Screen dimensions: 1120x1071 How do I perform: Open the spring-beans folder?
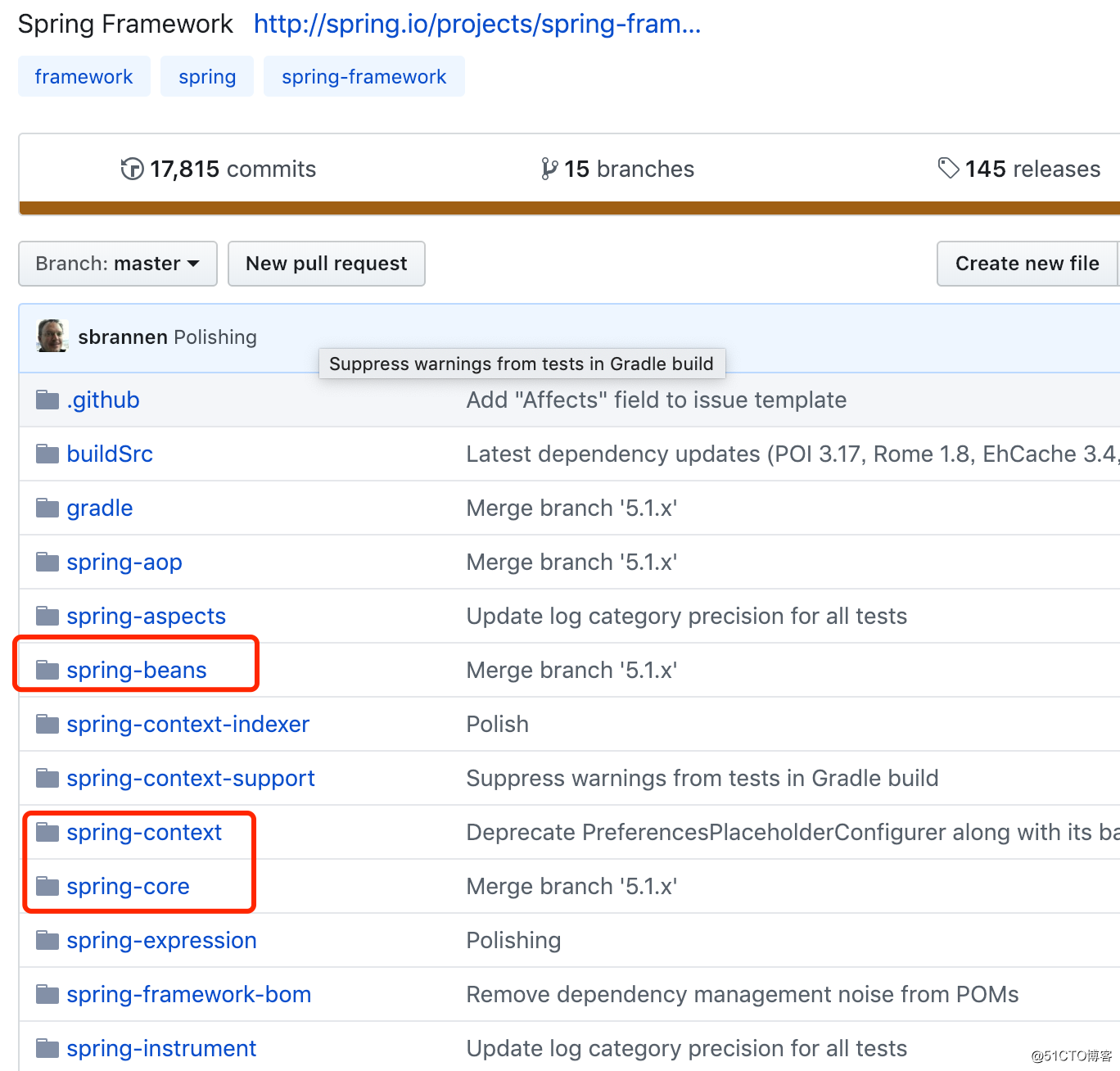coord(137,670)
